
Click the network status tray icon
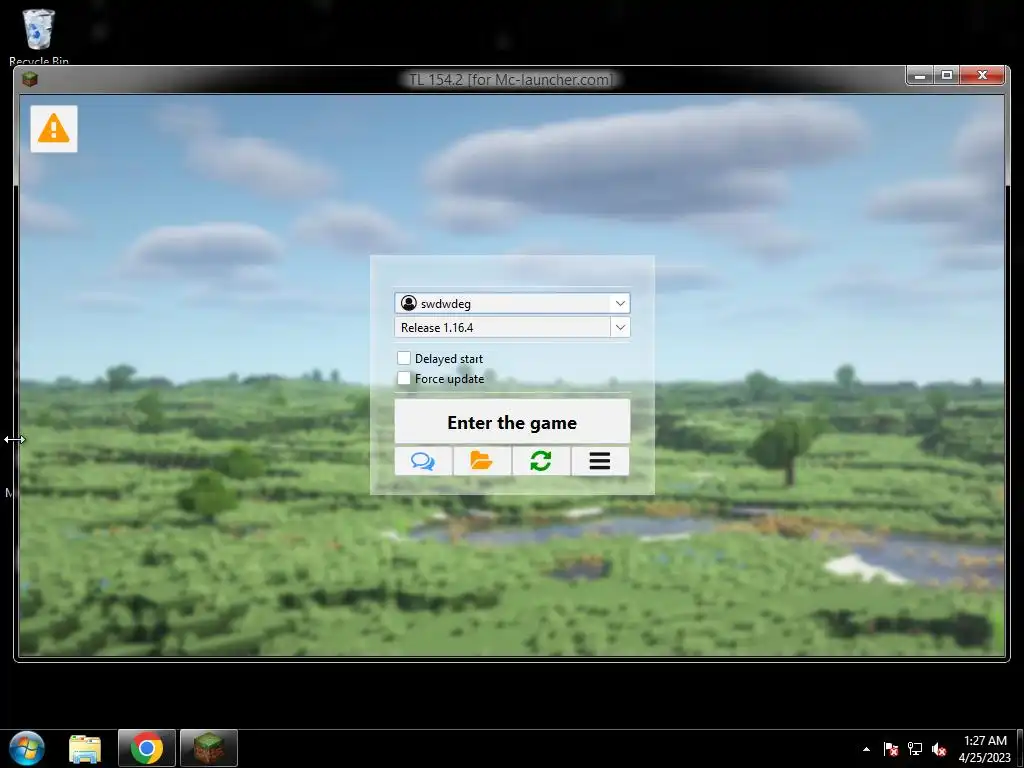915,749
